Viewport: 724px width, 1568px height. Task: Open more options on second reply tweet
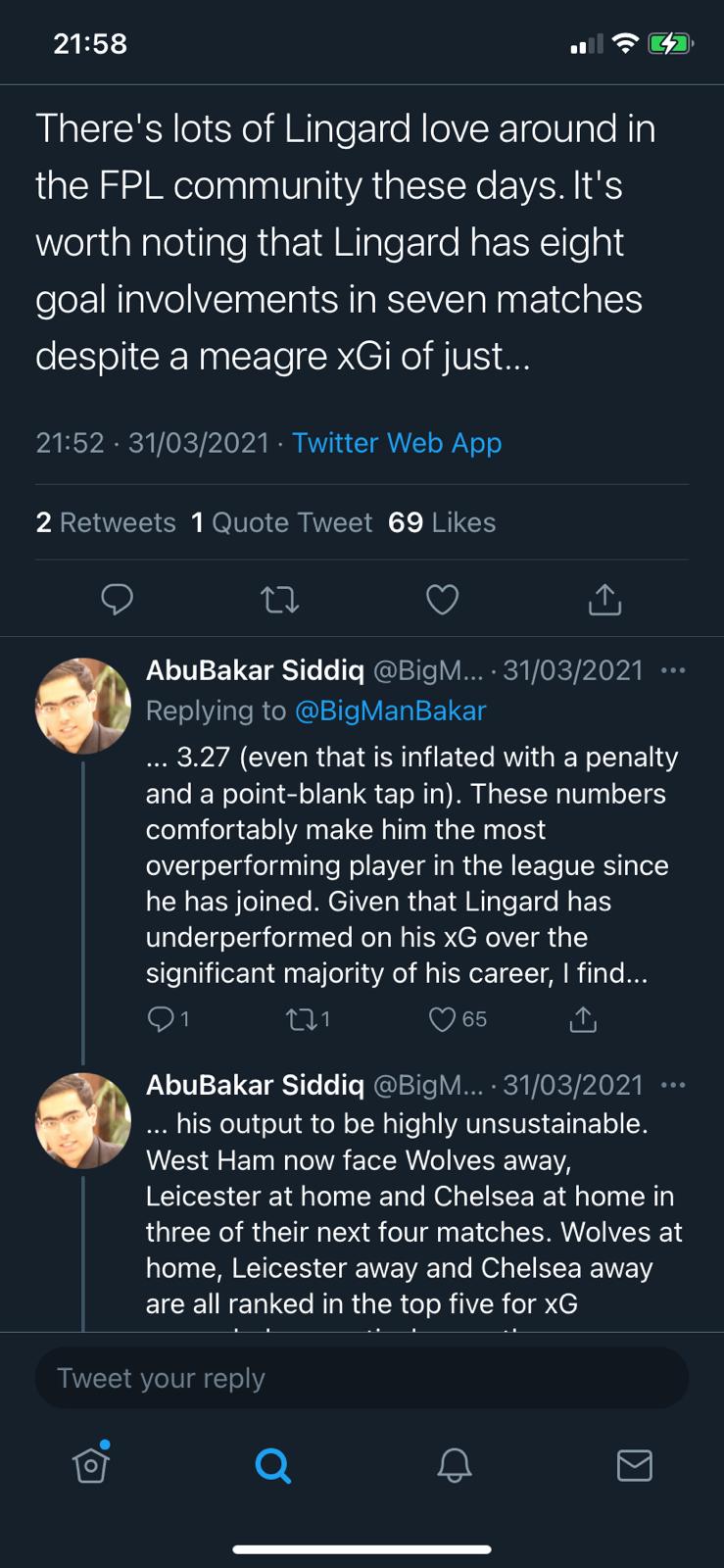(x=673, y=1085)
